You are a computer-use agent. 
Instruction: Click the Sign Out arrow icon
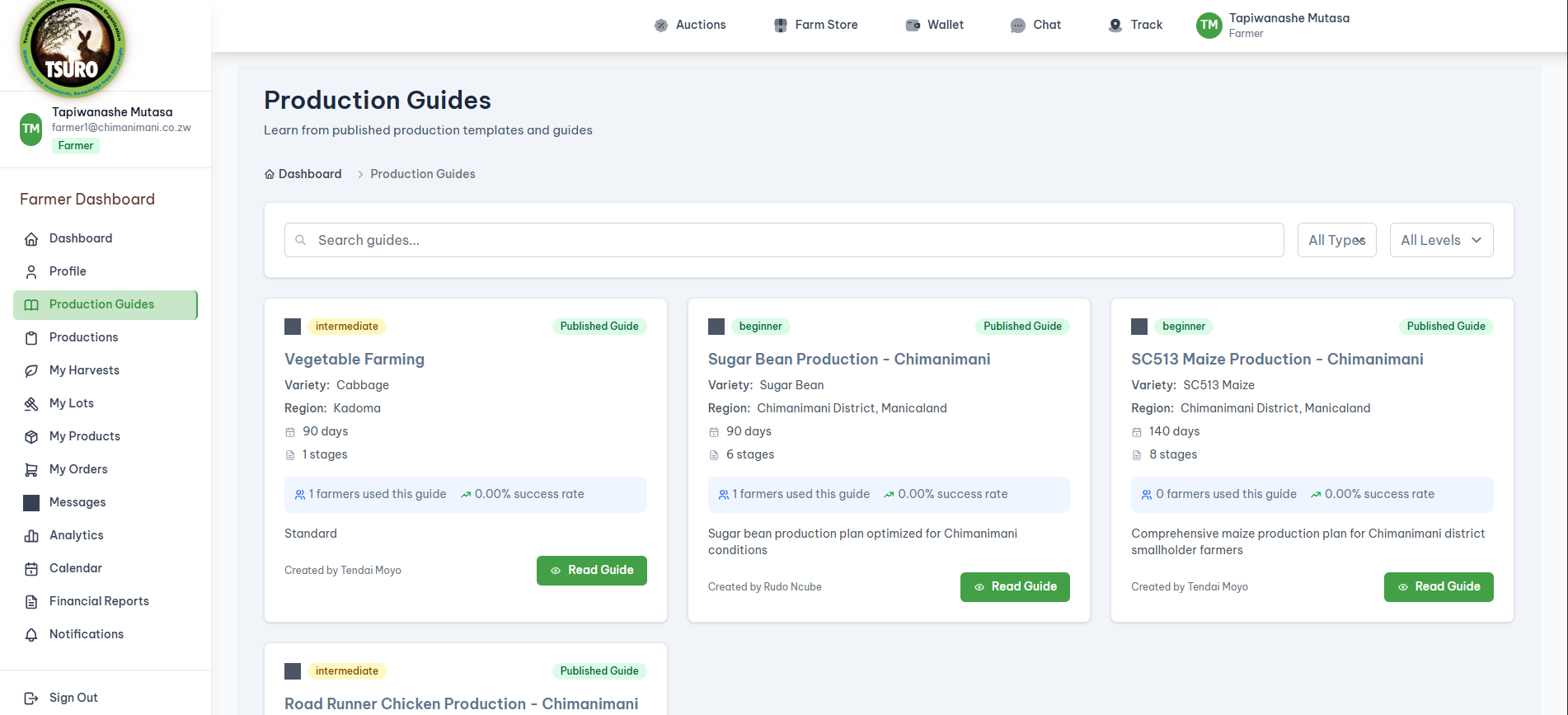(31, 699)
